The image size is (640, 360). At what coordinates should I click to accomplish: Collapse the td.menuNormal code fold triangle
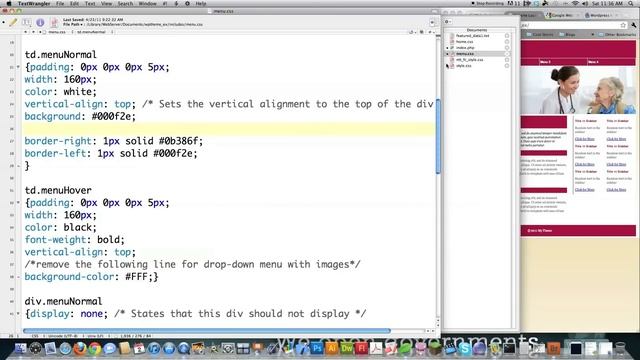tap(18, 67)
